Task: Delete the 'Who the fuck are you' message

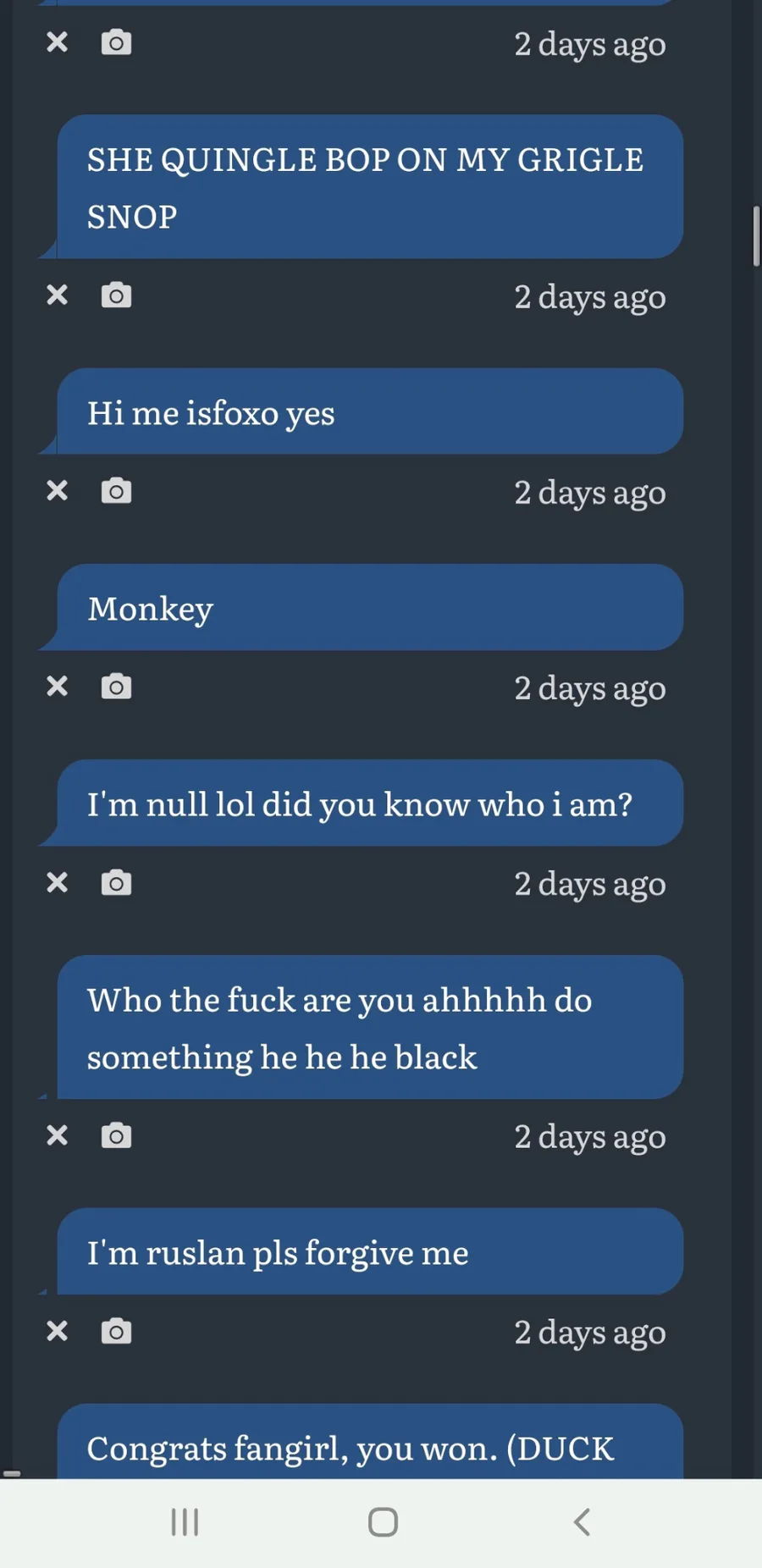Action: (x=57, y=1135)
